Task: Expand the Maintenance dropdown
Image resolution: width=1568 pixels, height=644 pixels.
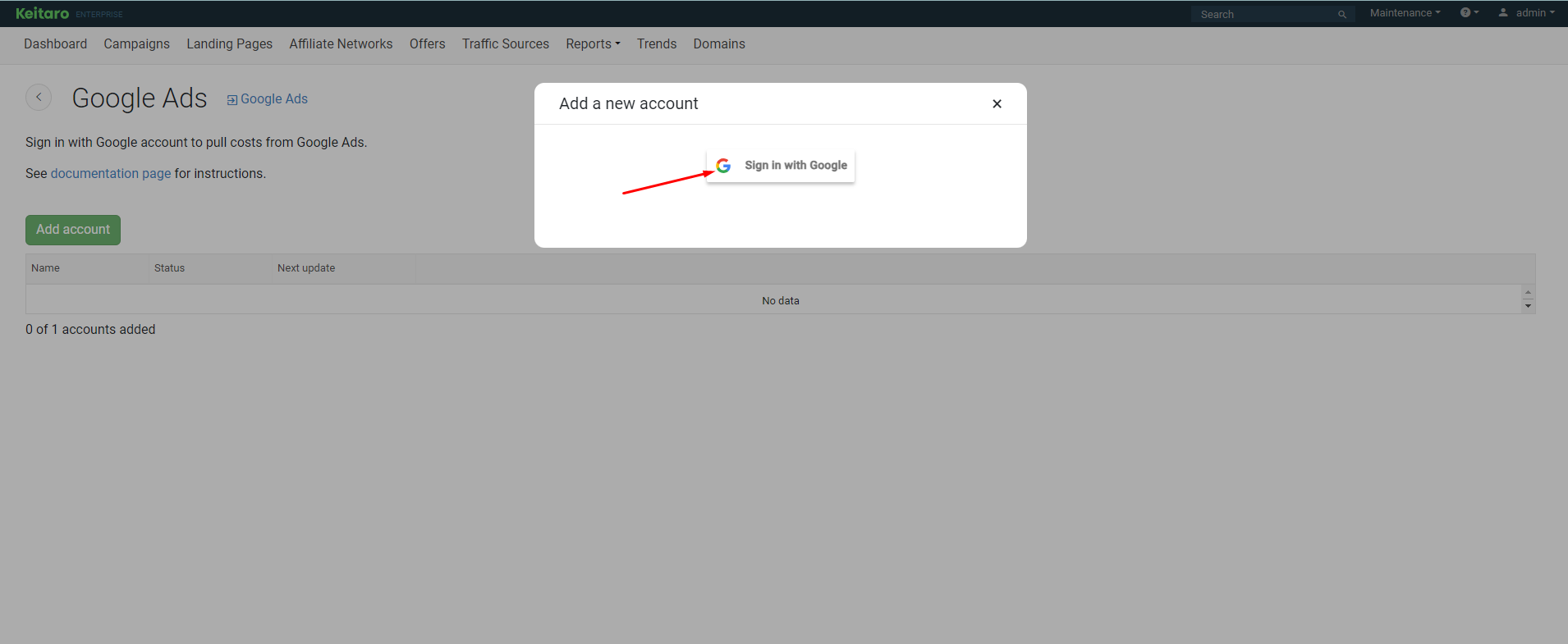Action: point(1405,13)
